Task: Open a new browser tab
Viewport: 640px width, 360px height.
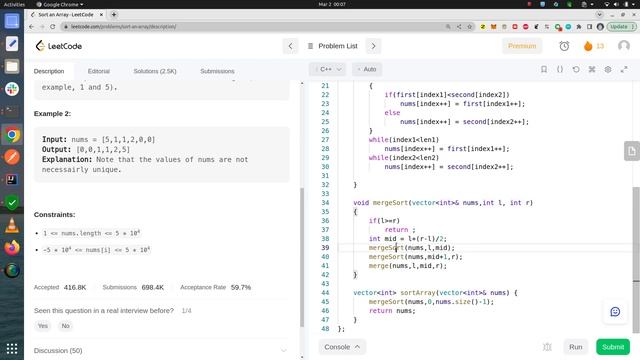Action: point(114,15)
